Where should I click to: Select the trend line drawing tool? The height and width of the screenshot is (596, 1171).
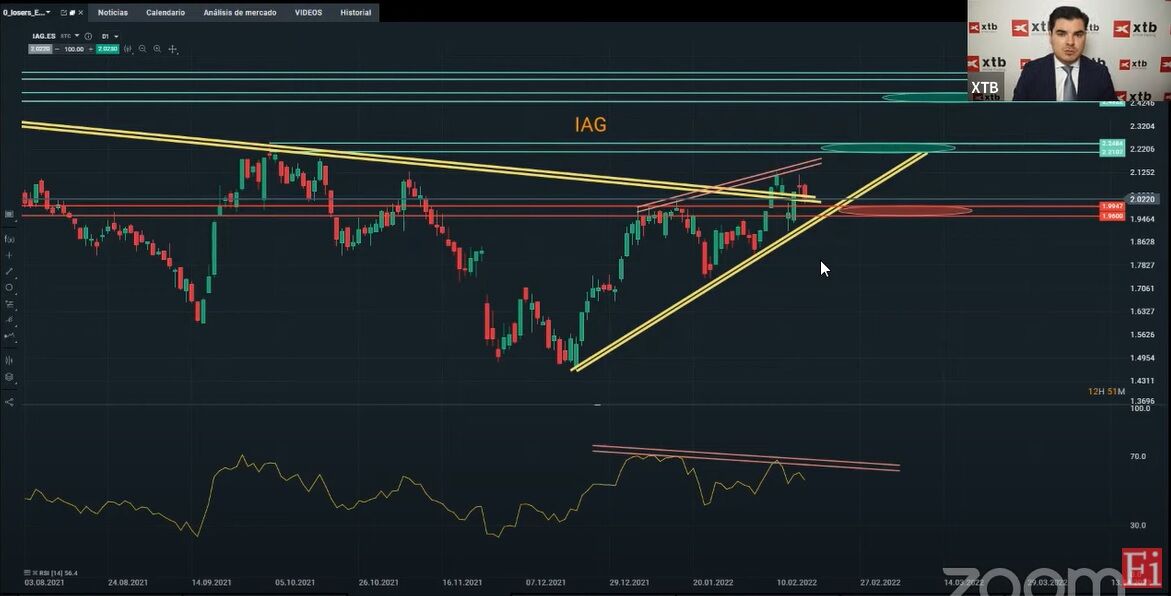pyautogui.click(x=9, y=271)
